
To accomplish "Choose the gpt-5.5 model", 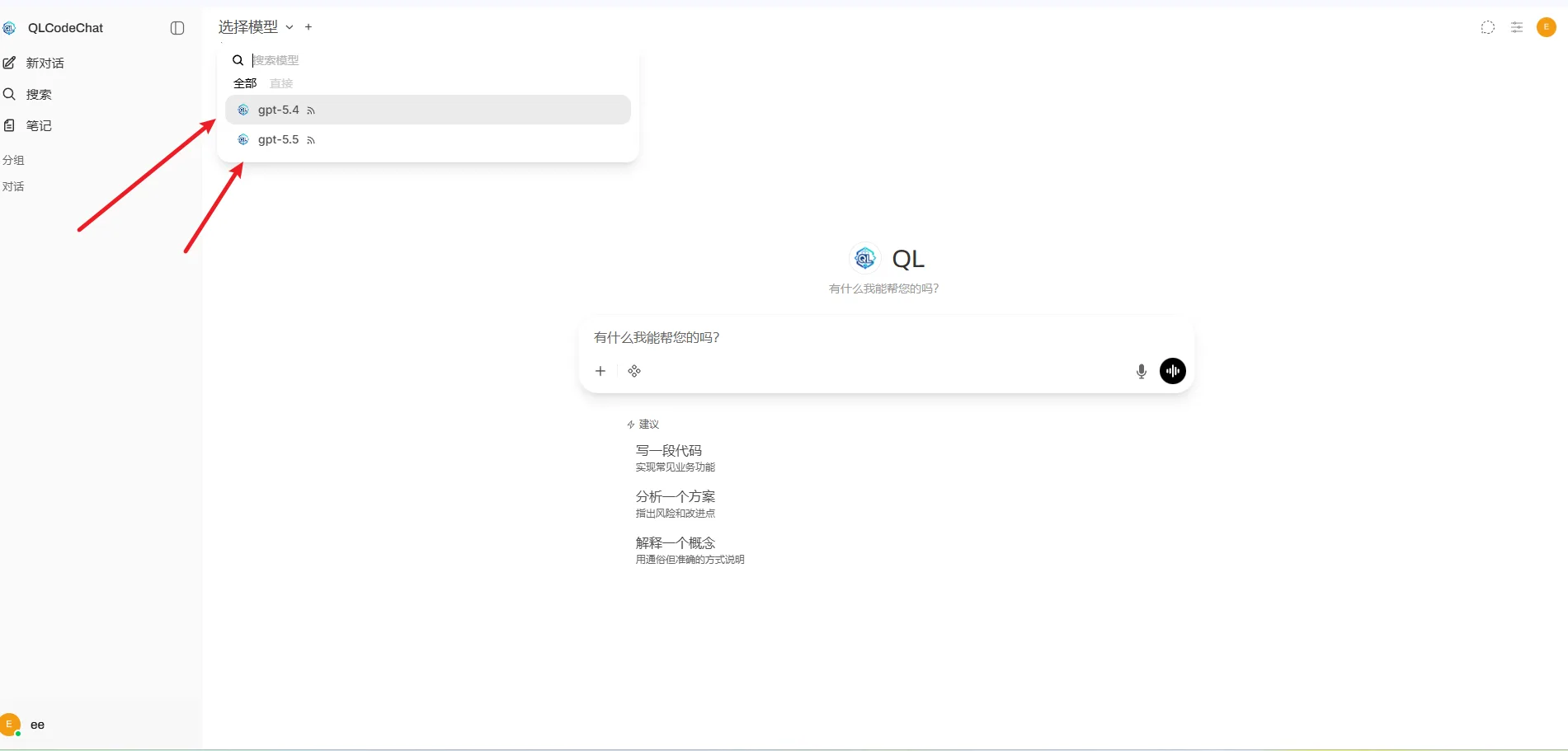I will click(x=428, y=139).
